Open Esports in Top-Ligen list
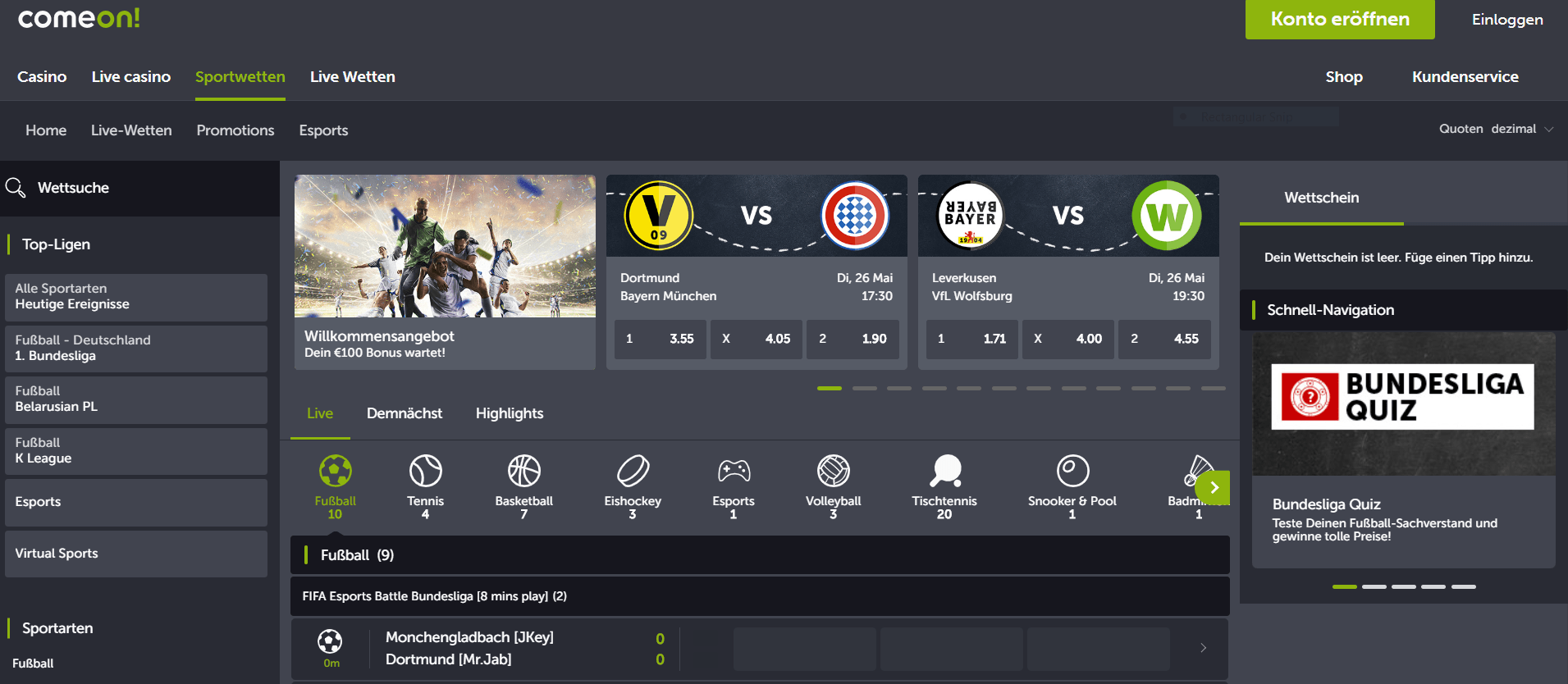Screen dimensions: 1568x684 (x=136, y=502)
